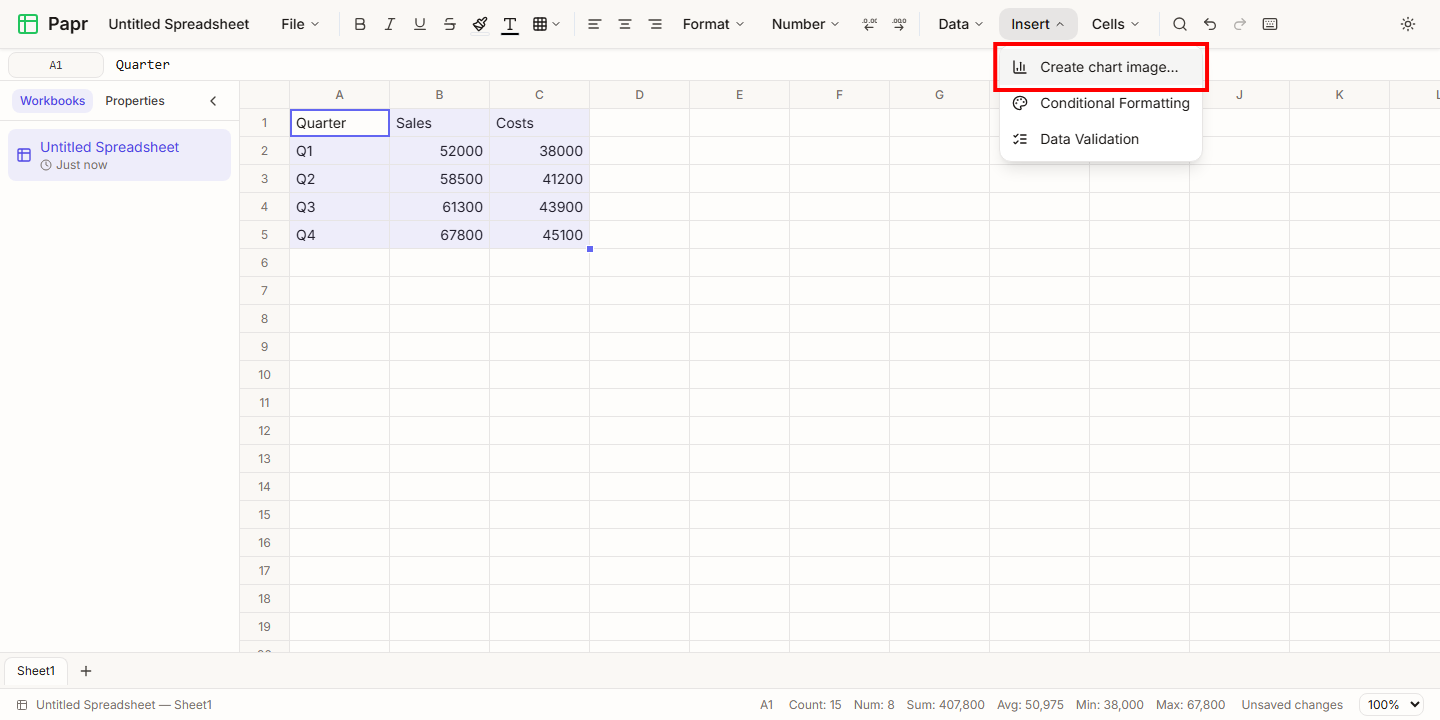Click the formula bar showing Quarter
1440x720 pixels.
point(770,65)
